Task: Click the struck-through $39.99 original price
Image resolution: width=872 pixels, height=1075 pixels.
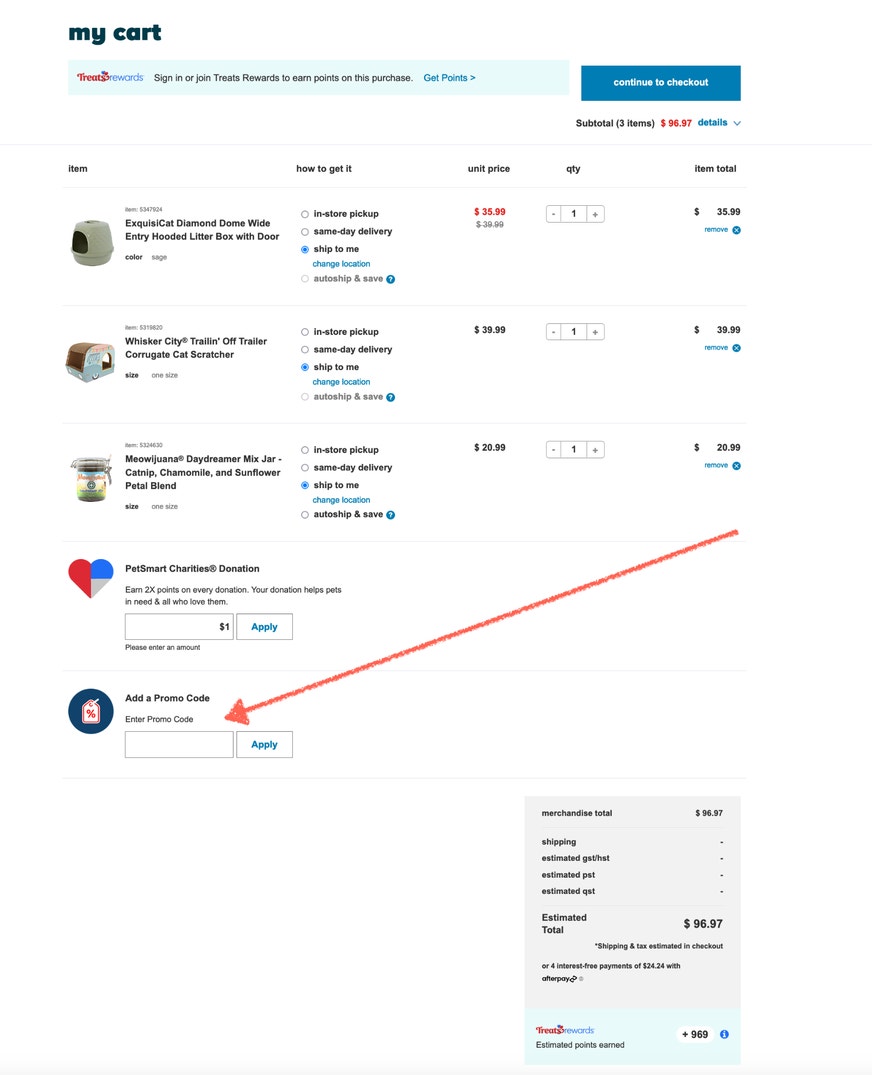Action: tap(489, 225)
